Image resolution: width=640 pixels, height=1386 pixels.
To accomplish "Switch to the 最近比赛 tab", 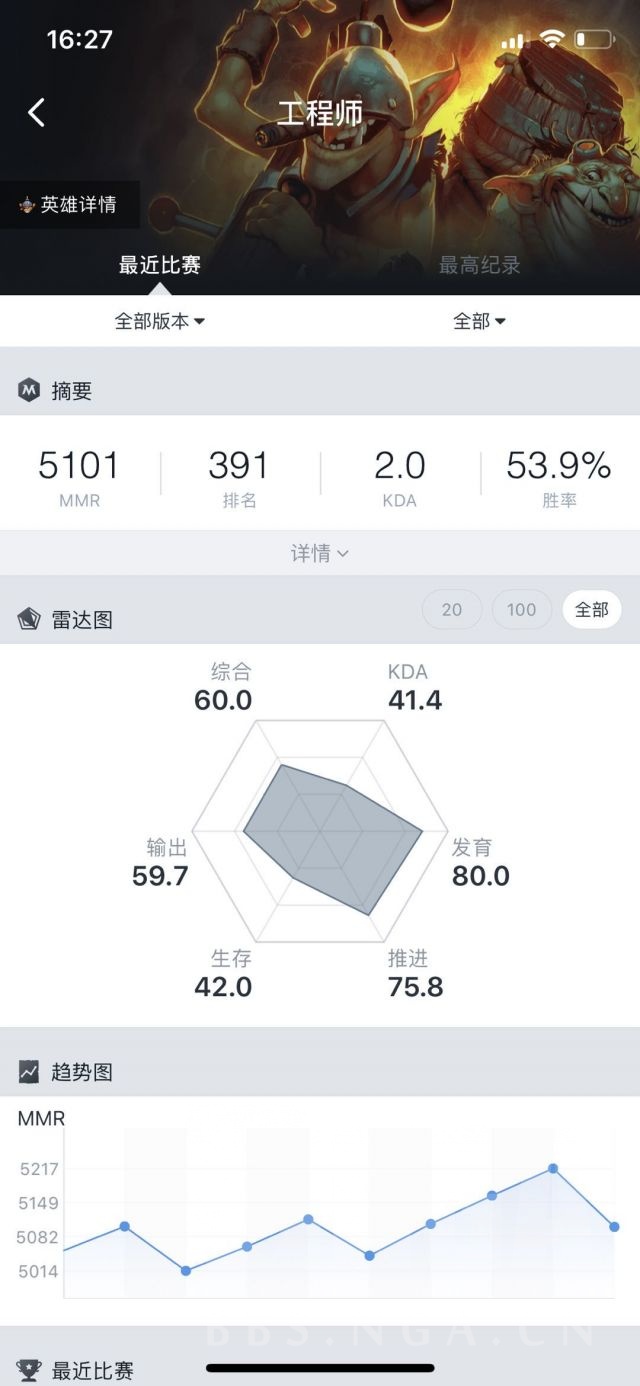I will 160,265.
